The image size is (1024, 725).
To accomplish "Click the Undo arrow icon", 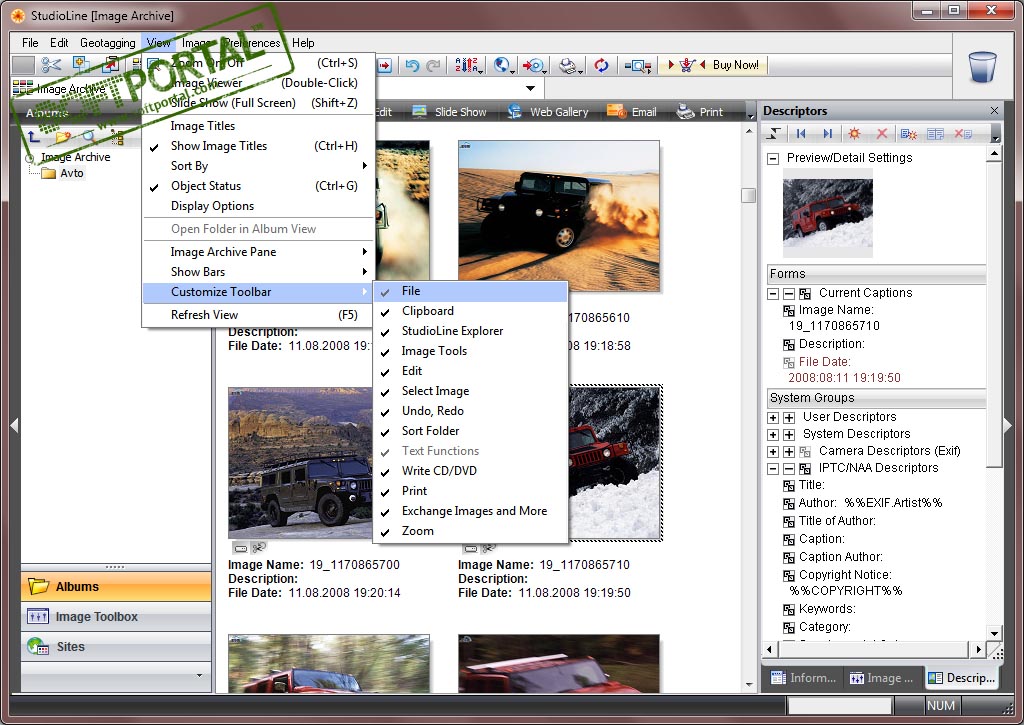I will click(411, 65).
